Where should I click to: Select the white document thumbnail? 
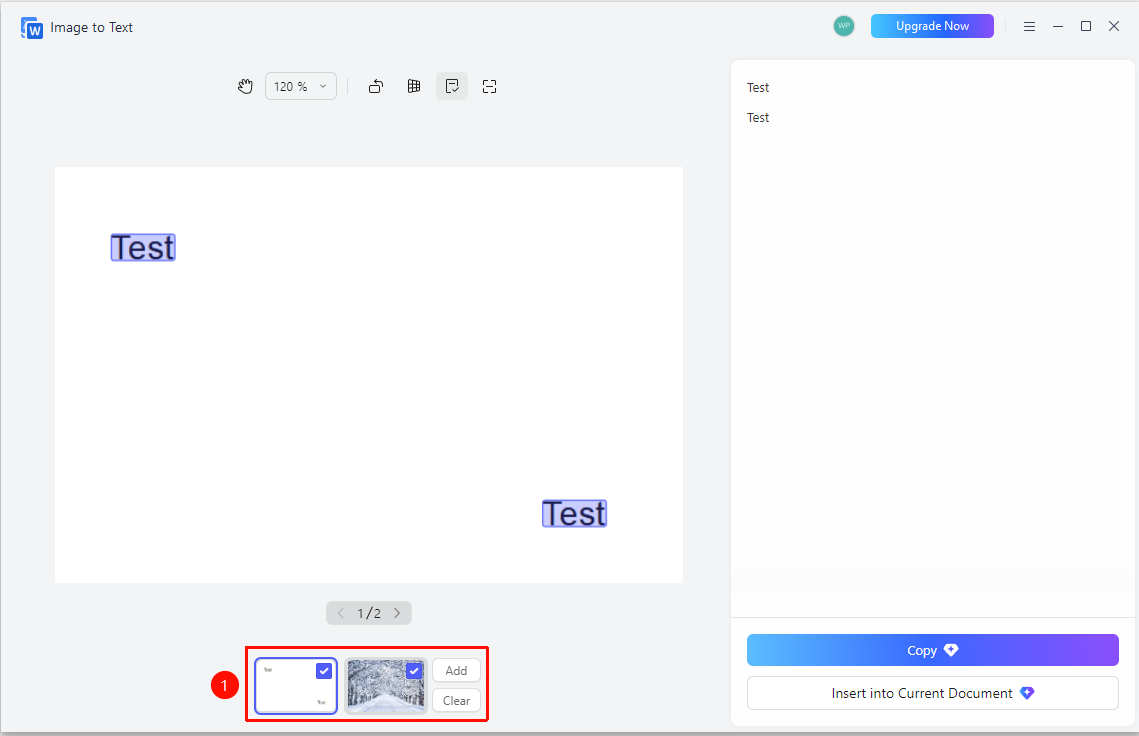(296, 686)
